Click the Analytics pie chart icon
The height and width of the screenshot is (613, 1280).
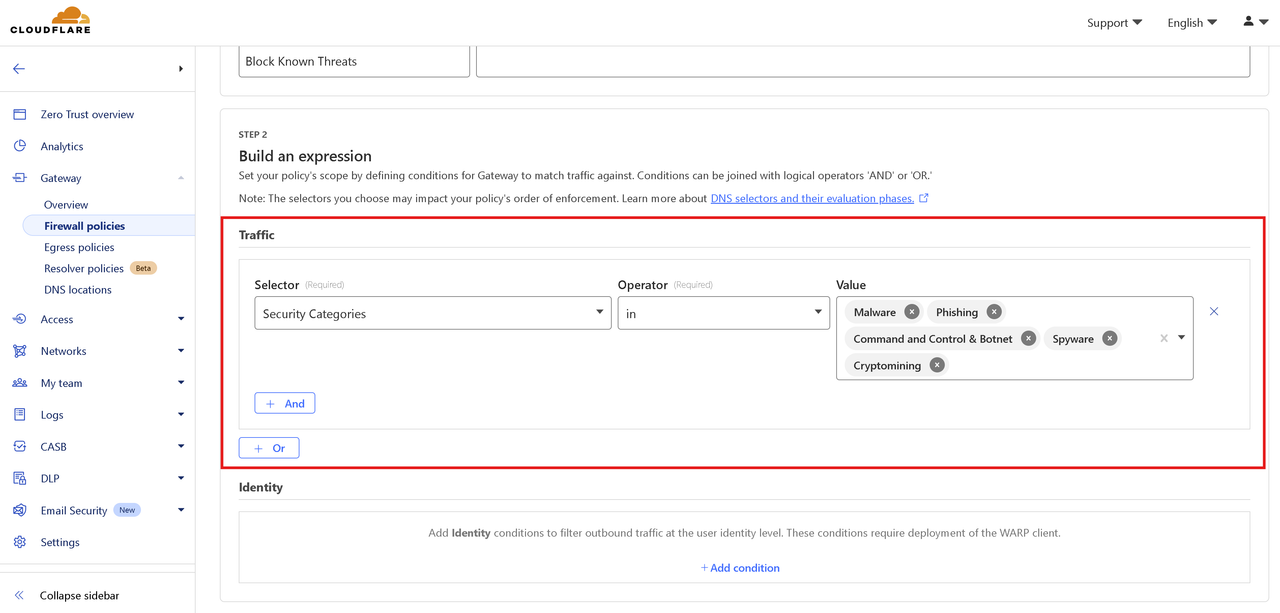click(x=19, y=146)
